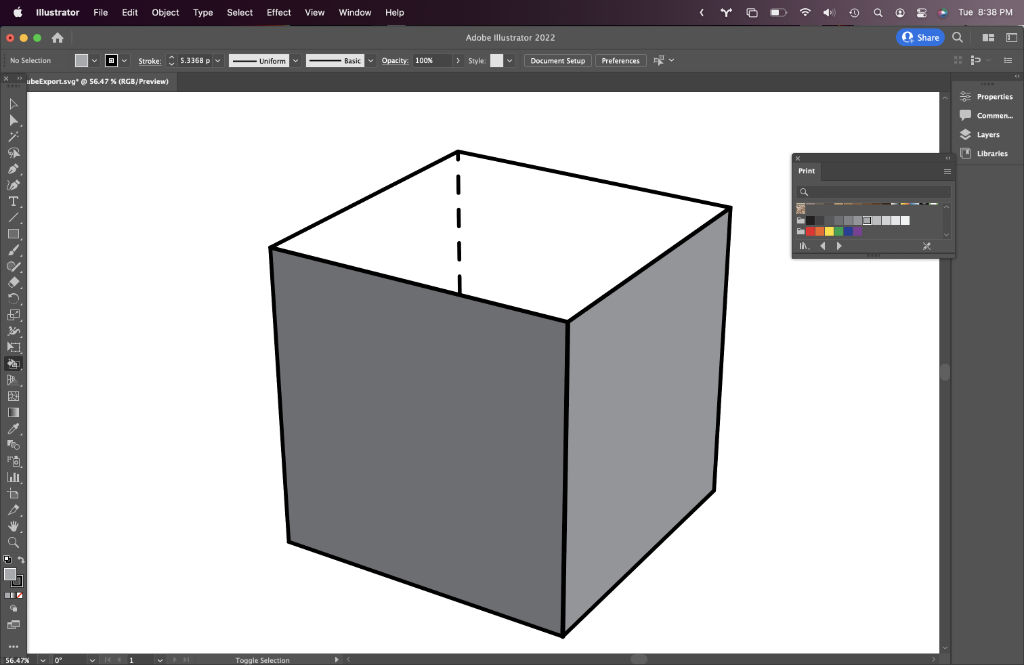Open the stroke weight dropdown
Screen dimensions: 1024x665
219,61
